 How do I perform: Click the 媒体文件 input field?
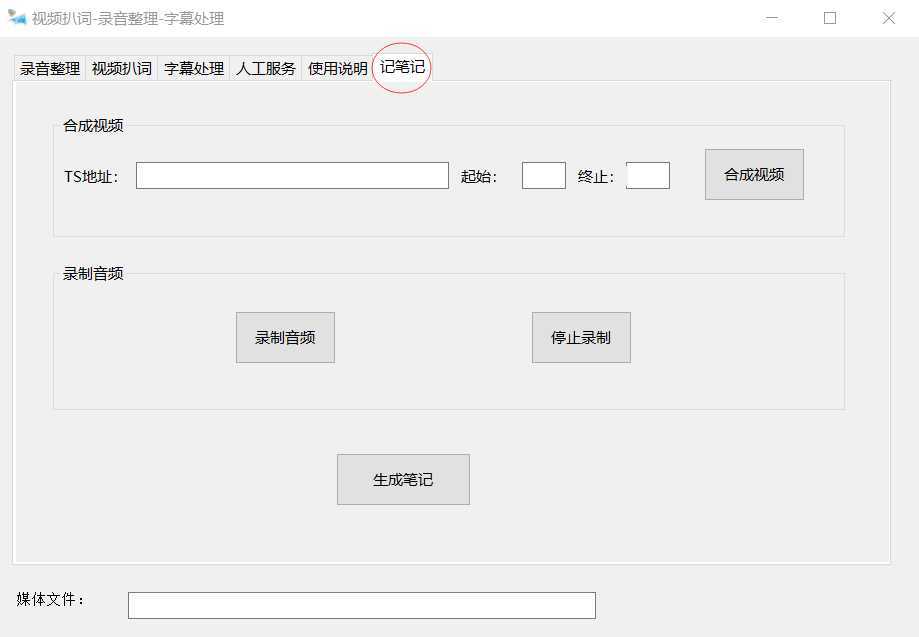click(362, 605)
